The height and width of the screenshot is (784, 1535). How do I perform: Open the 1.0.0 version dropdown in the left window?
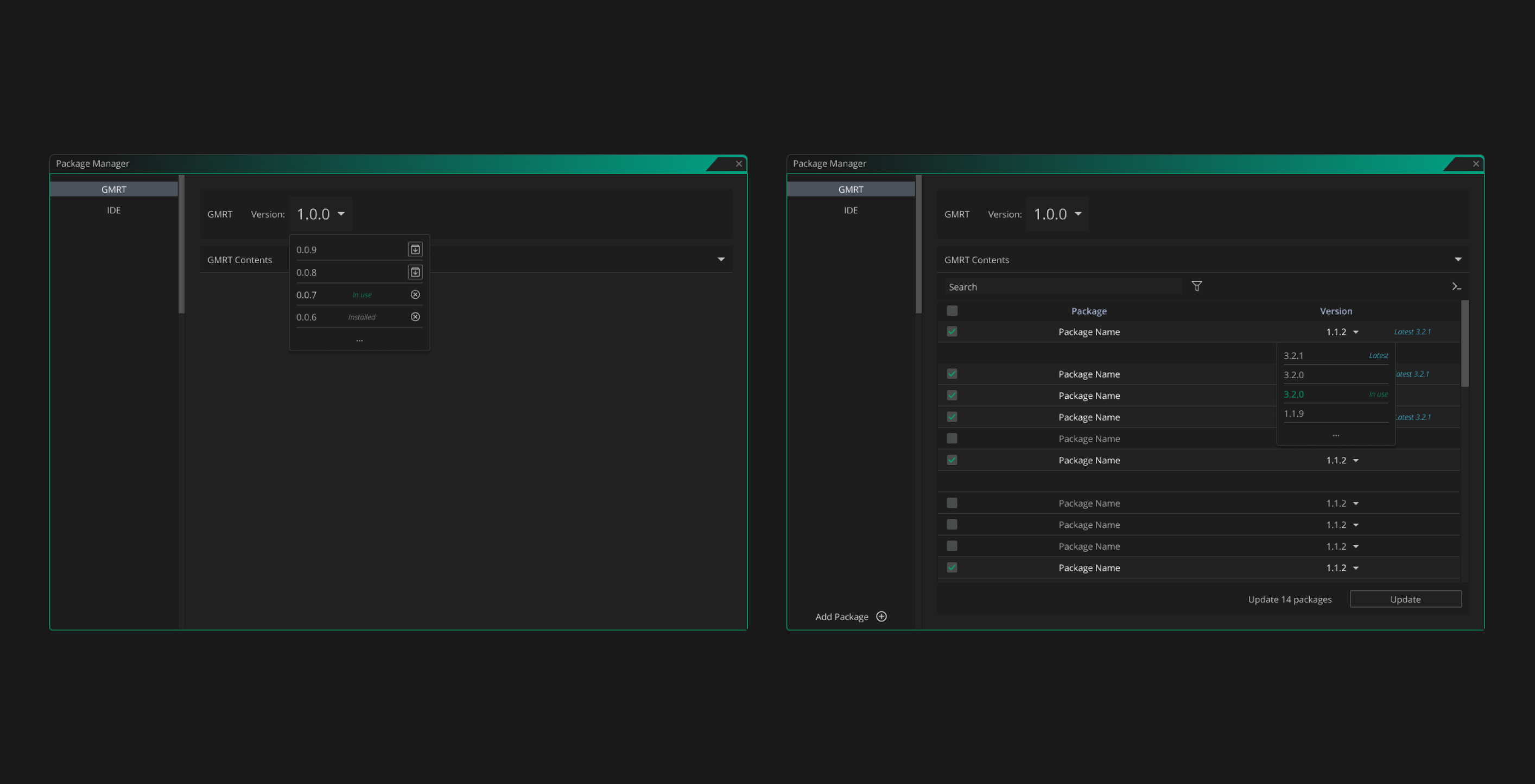321,214
